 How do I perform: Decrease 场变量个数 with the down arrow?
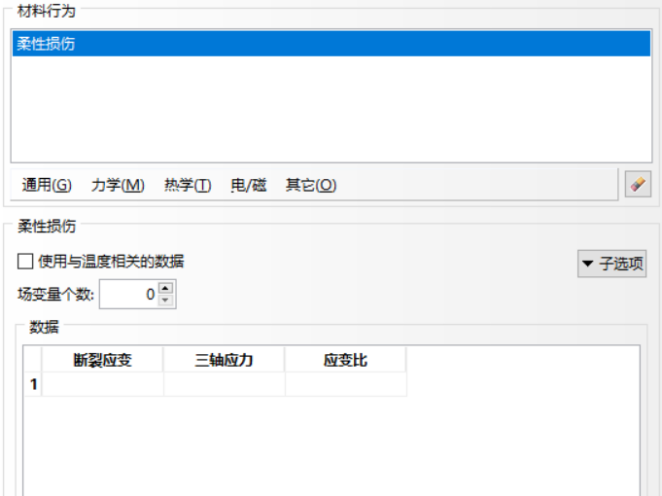click(166, 300)
